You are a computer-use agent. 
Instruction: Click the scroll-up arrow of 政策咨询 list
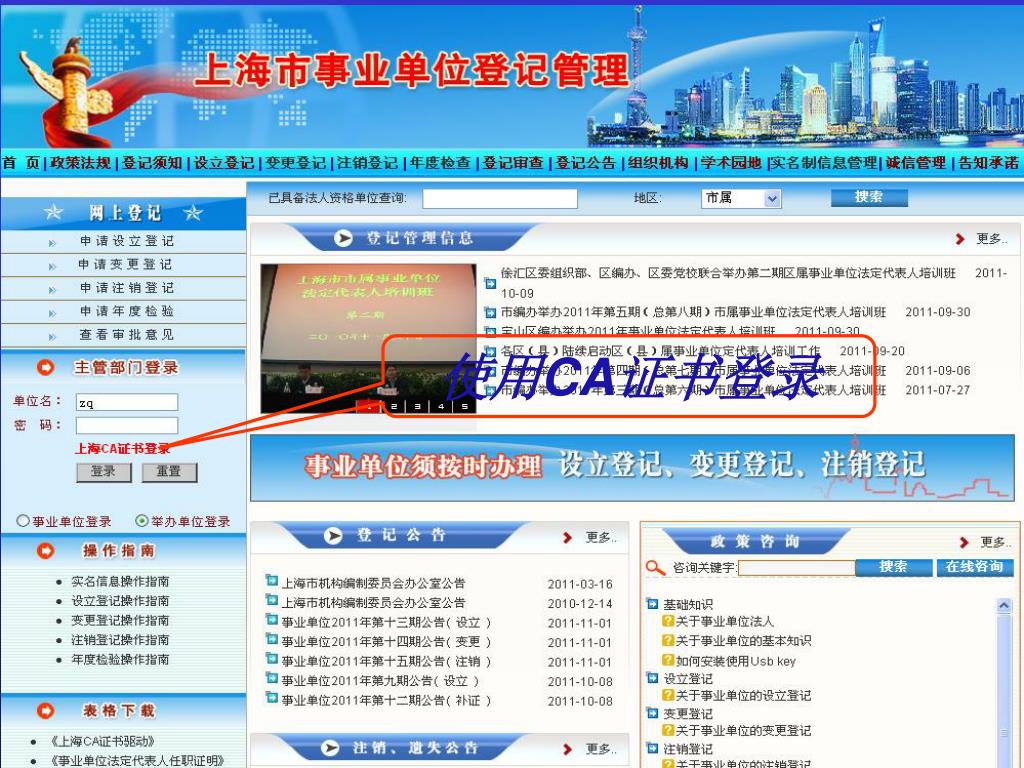(x=1004, y=606)
